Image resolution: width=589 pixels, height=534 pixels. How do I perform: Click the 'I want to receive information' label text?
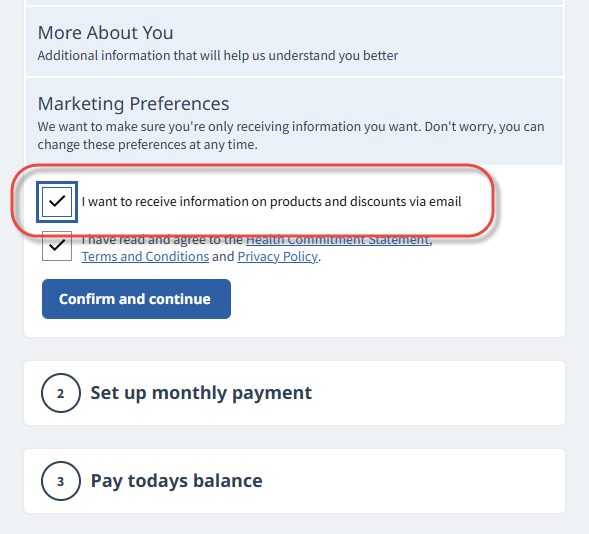click(x=271, y=202)
